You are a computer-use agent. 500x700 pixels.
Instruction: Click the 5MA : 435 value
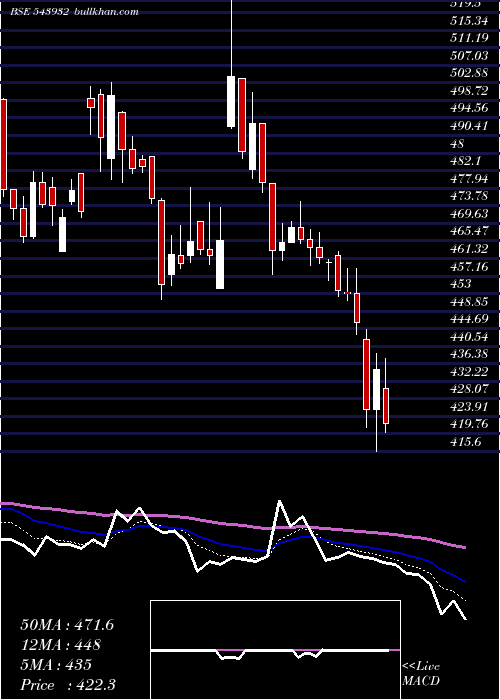coord(56,665)
